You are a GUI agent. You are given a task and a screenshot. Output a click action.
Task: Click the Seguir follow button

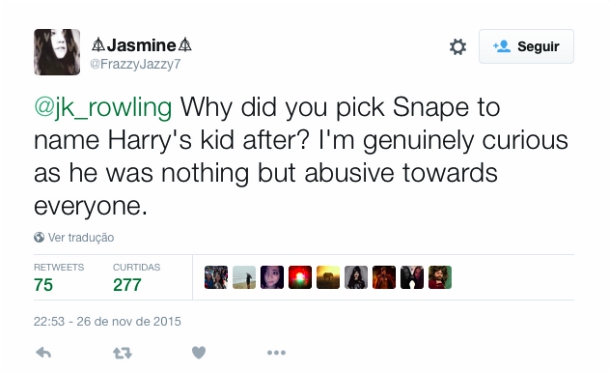point(526,46)
